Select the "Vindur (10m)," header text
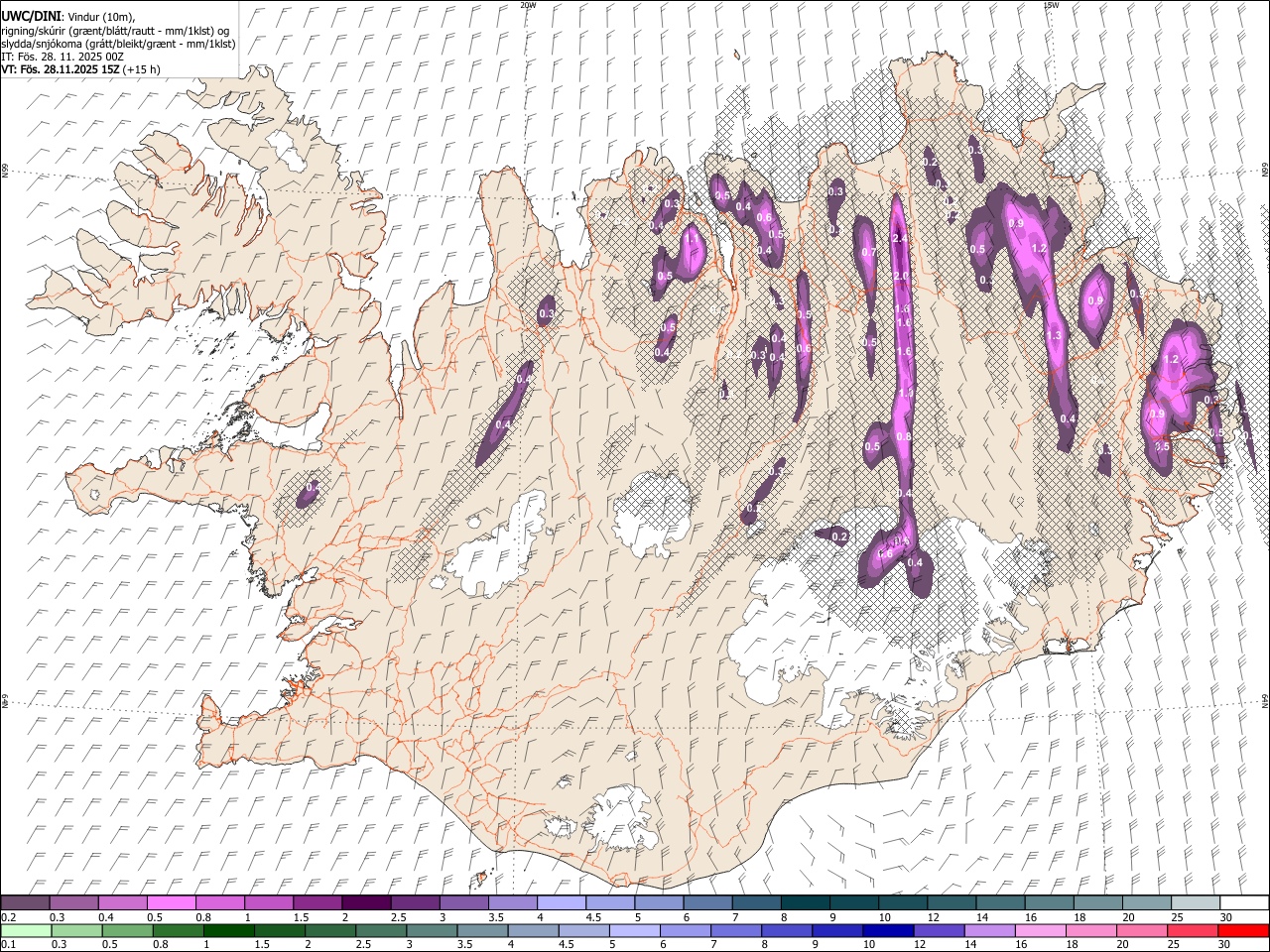The height and width of the screenshot is (952, 1270). pyautogui.click(x=101, y=16)
